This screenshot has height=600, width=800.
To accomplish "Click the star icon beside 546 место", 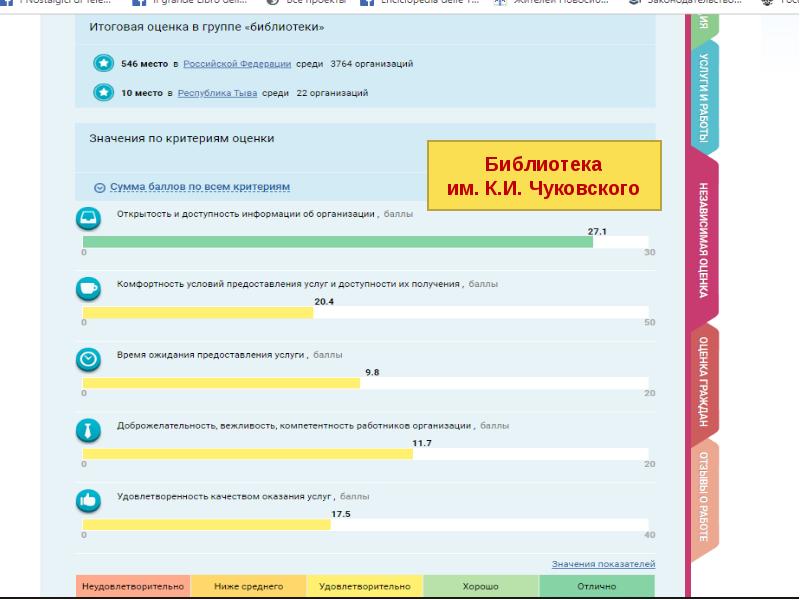I will 103,64.
